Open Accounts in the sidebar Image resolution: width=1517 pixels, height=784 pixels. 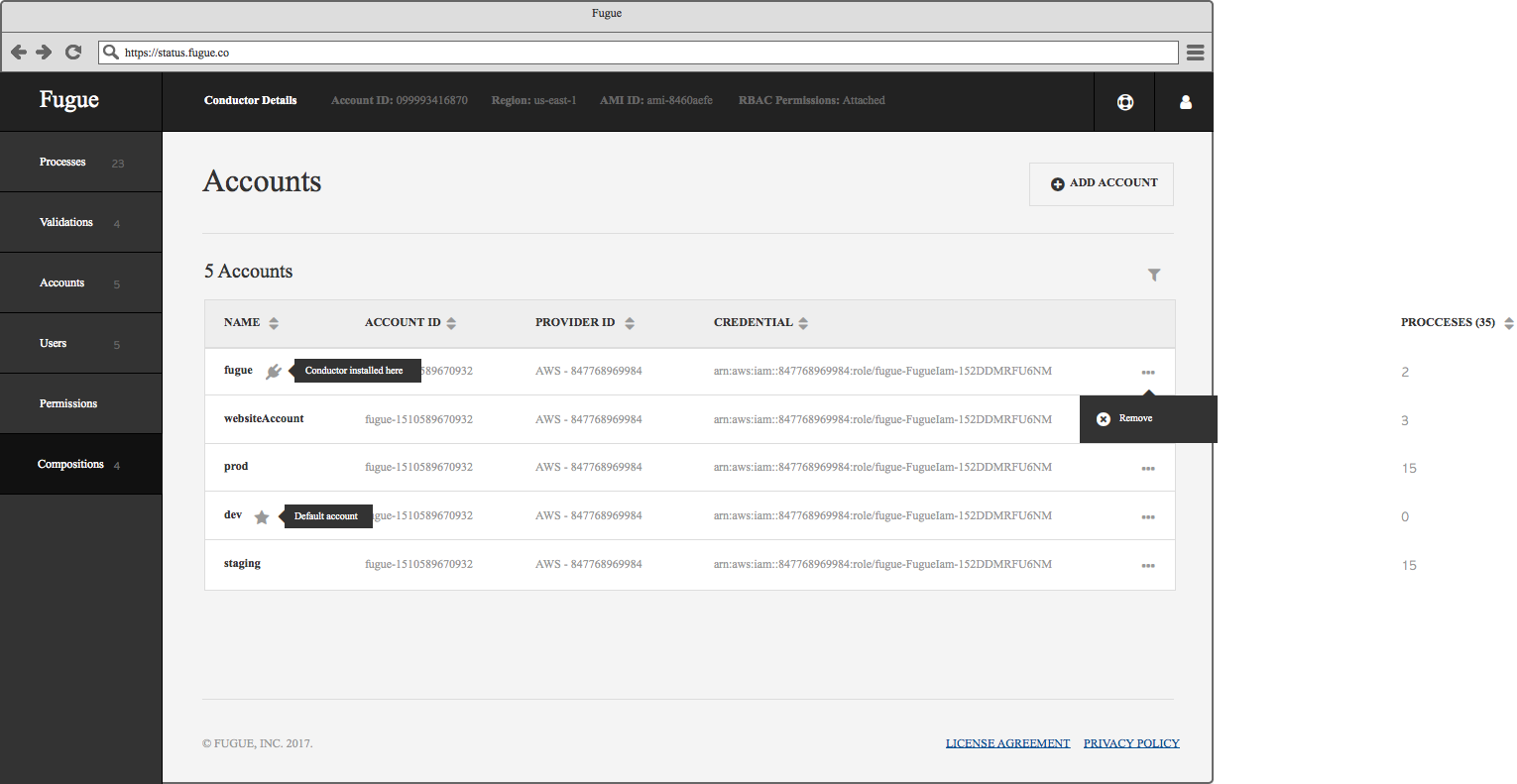pyautogui.click(x=80, y=282)
